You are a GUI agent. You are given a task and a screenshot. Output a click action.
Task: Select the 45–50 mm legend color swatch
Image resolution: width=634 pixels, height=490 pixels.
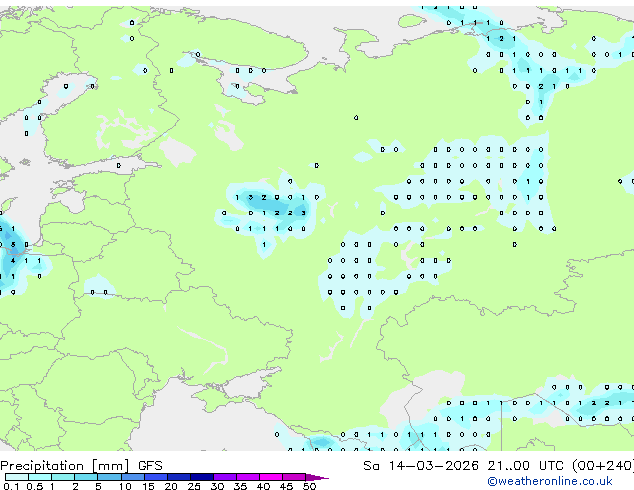(x=294, y=477)
